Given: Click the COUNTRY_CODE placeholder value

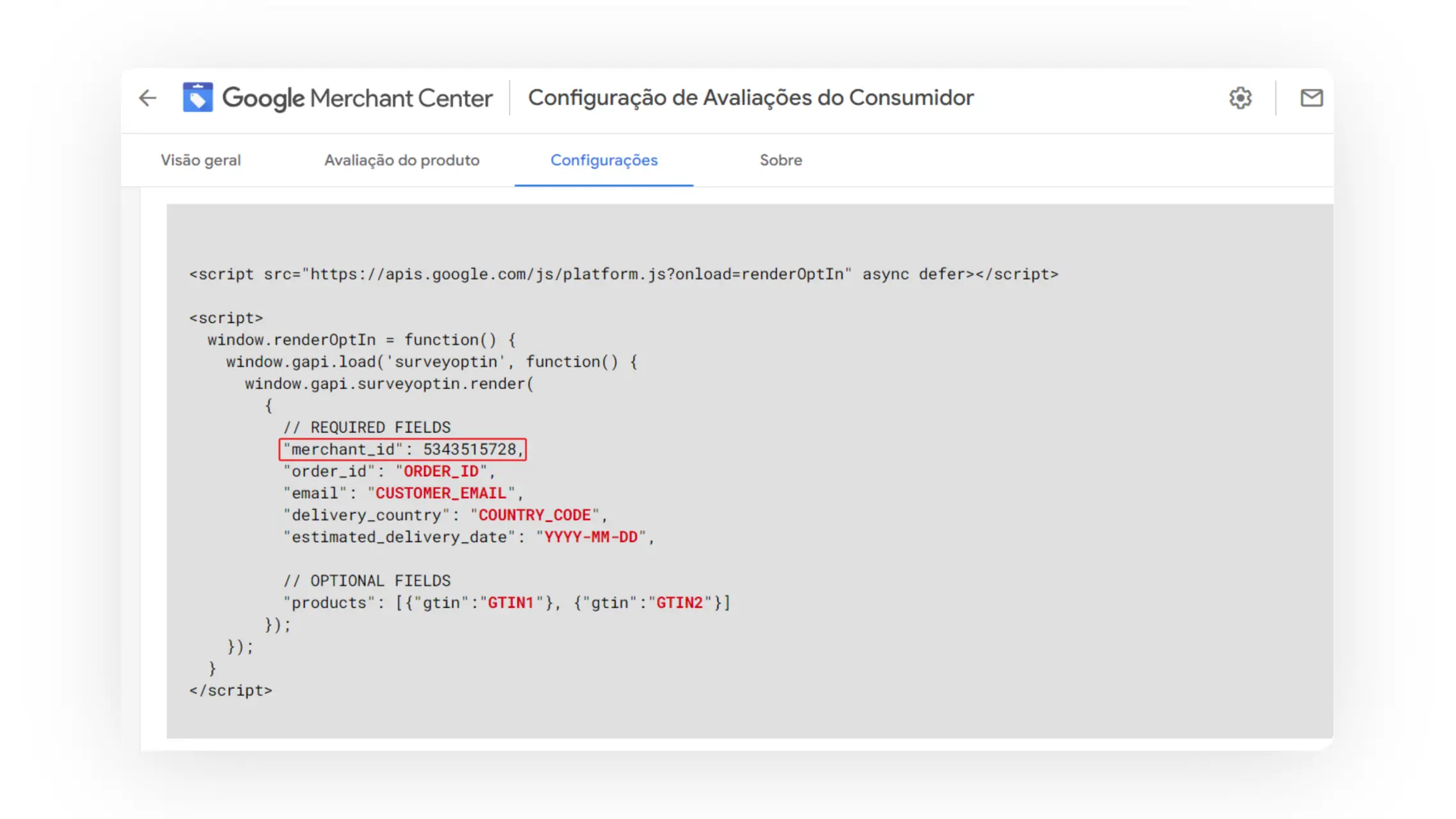Looking at the screenshot, I should 534,515.
